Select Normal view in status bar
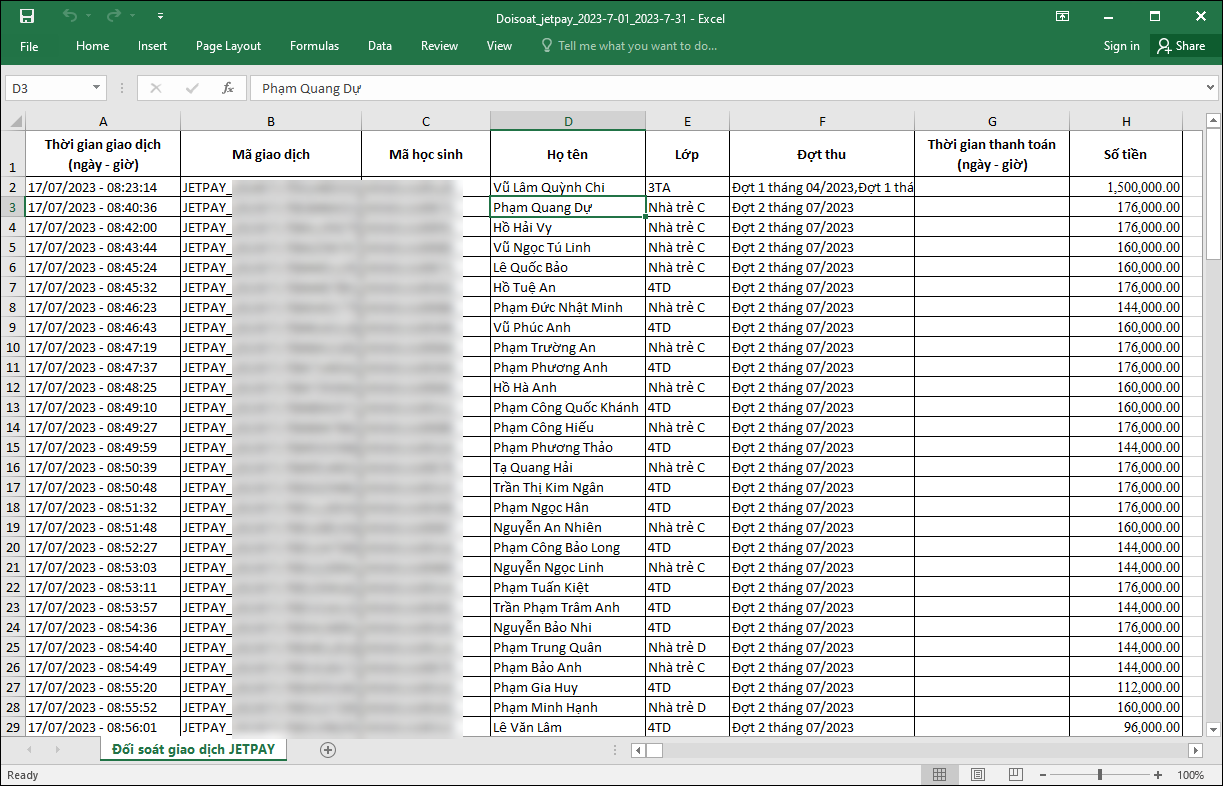The height and width of the screenshot is (786, 1223). point(939,775)
